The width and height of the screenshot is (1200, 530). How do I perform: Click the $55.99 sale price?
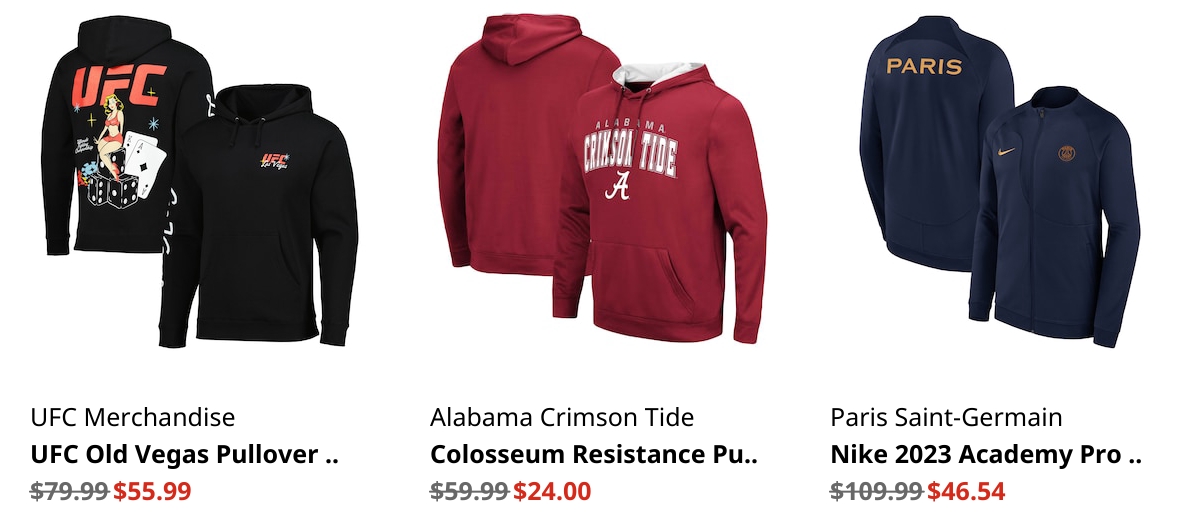click(152, 491)
